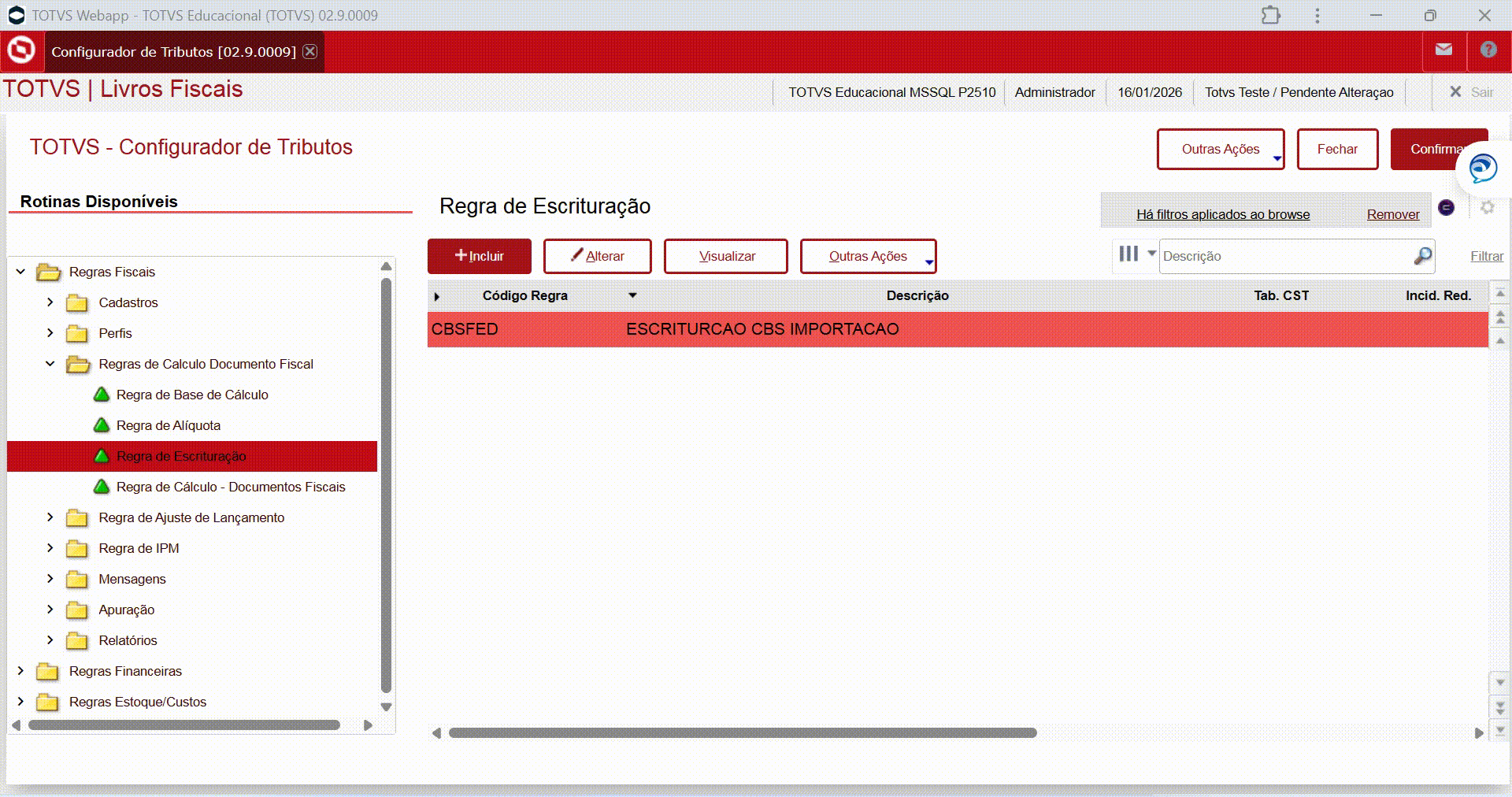The image size is (1512, 797).
Task: Expand the Perfis node chevron
Action: (50, 333)
